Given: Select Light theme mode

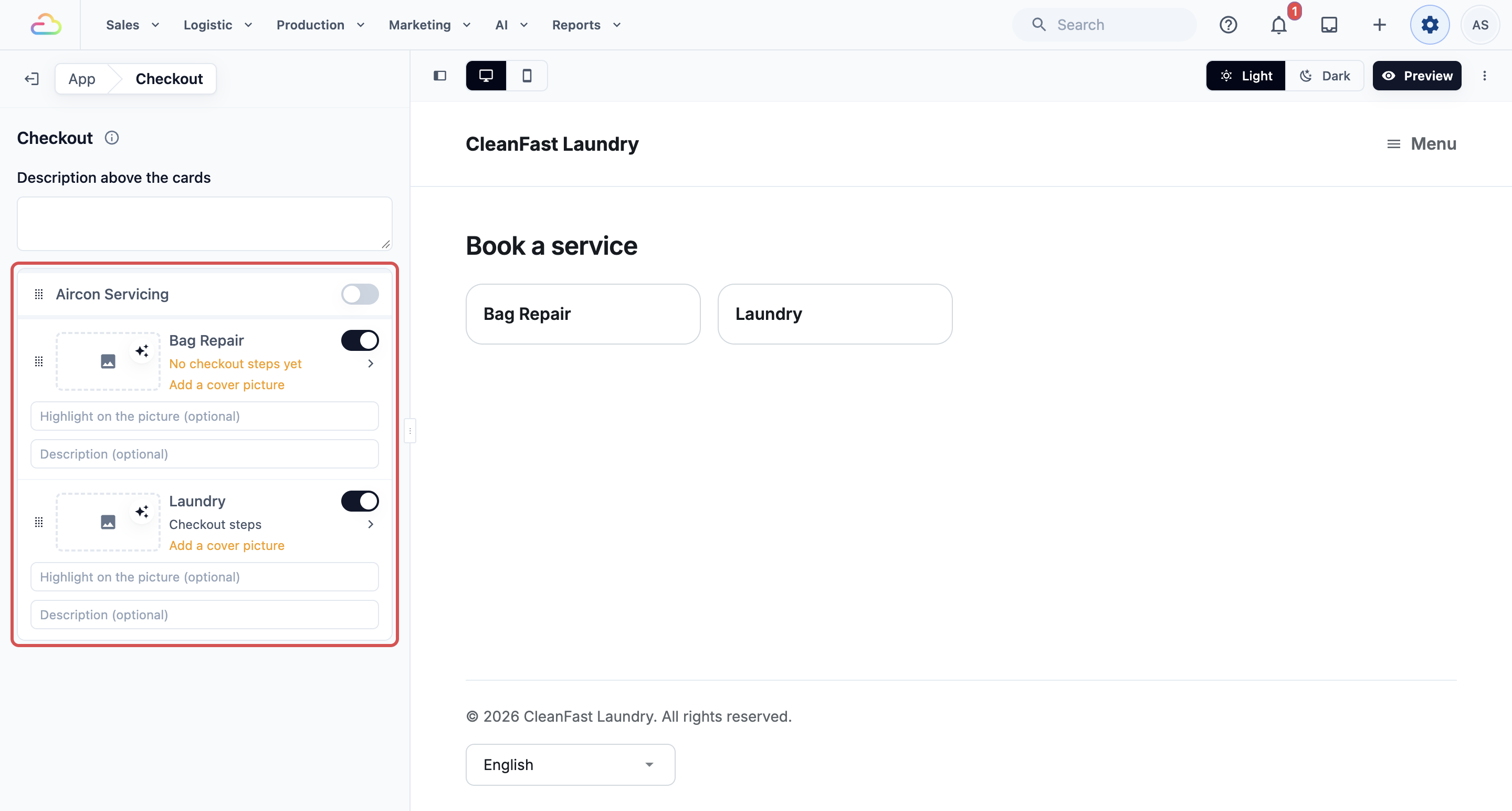Looking at the screenshot, I should pyautogui.click(x=1245, y=76).
